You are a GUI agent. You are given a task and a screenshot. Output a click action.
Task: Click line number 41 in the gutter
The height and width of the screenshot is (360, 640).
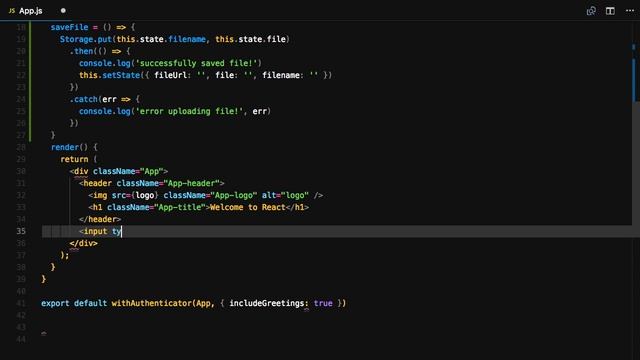click(21, 303)
